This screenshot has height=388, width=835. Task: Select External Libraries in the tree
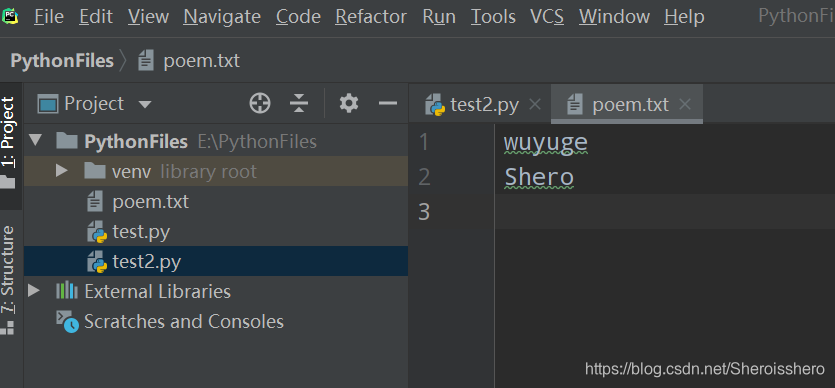coord(216,291)
